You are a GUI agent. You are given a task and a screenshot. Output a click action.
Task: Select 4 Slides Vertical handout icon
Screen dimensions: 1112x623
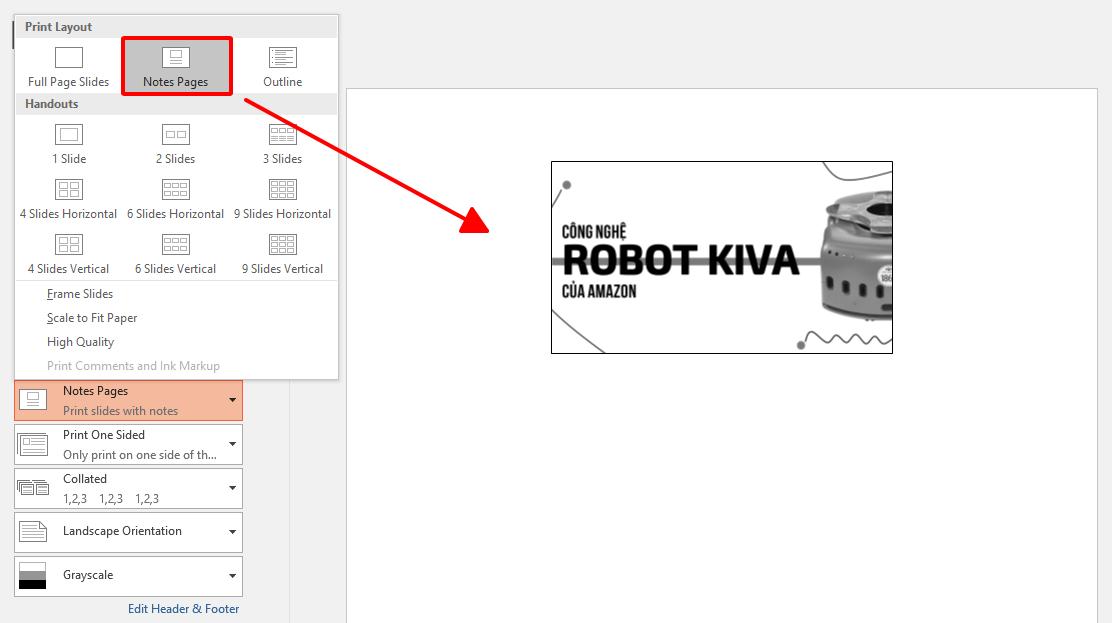(x=69, y=244)
